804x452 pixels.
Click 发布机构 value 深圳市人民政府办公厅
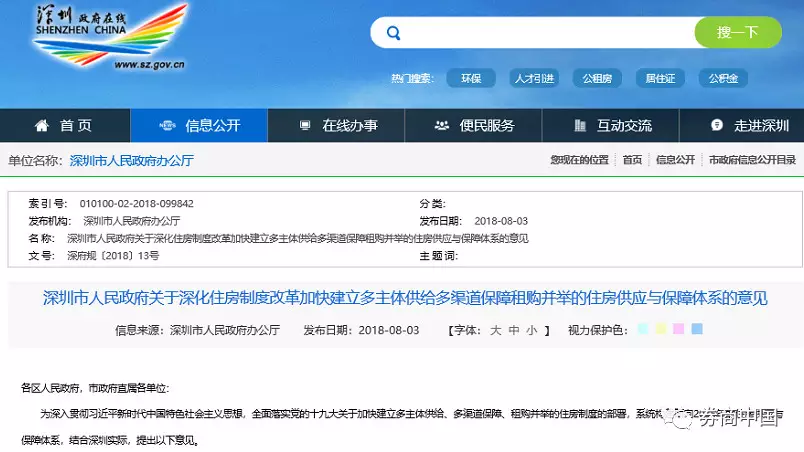132,221
